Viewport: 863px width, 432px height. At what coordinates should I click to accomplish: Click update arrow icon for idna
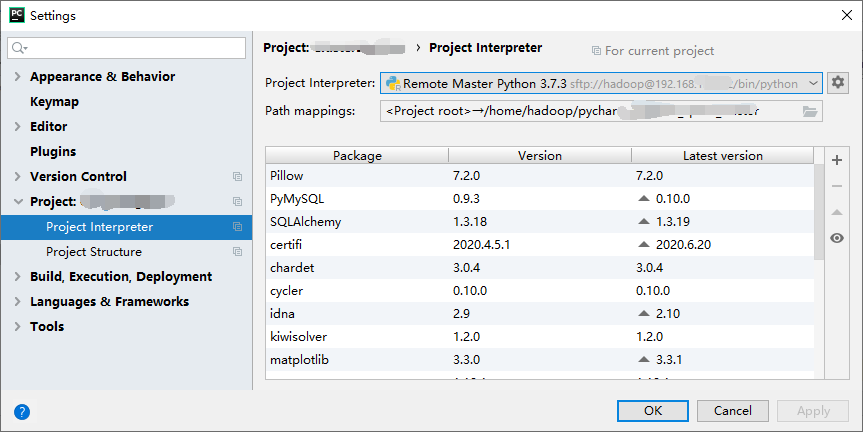pos(643,313)
